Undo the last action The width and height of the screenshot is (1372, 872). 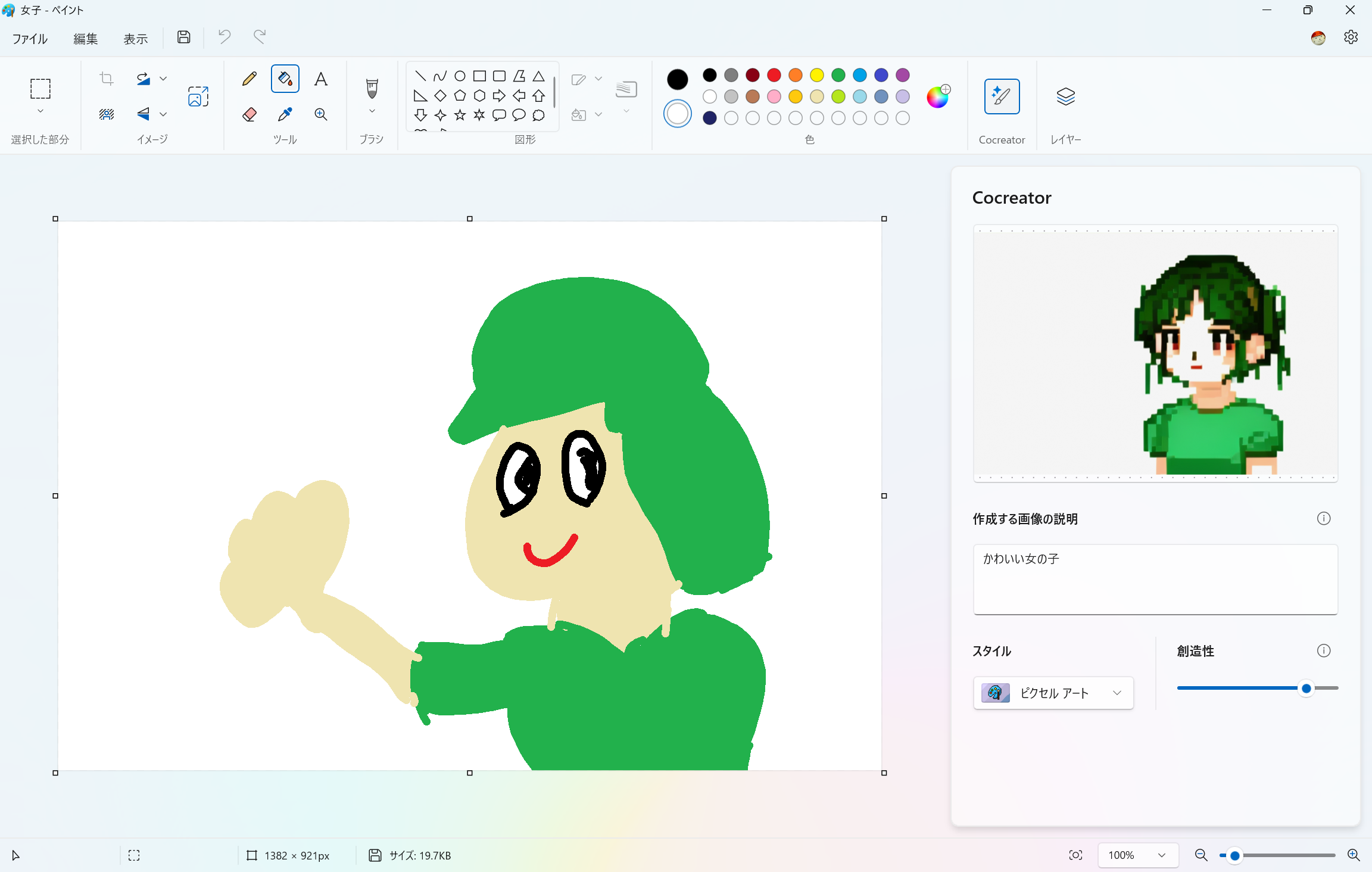point(223,37)
